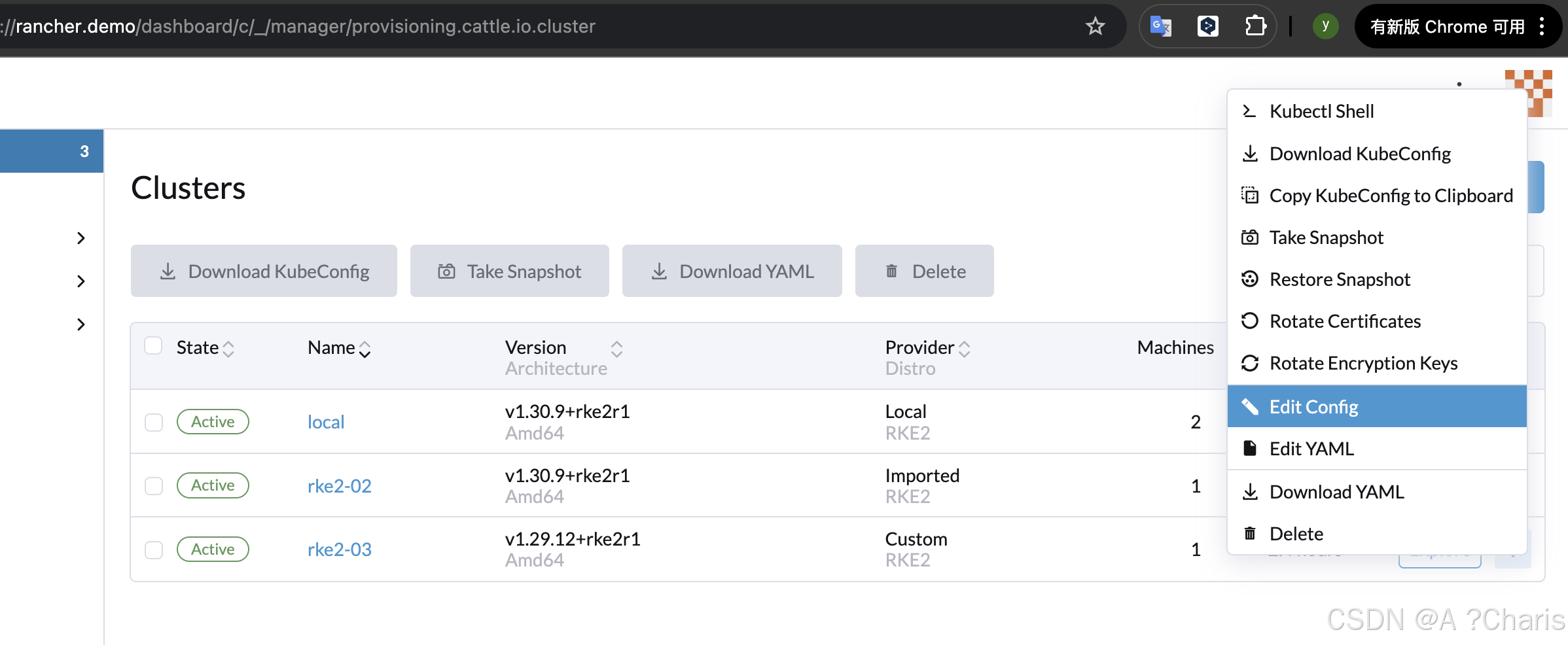Choose Download YAML in the context menu
Screen dimensions: 1568x645
(x=1377, y=492)
